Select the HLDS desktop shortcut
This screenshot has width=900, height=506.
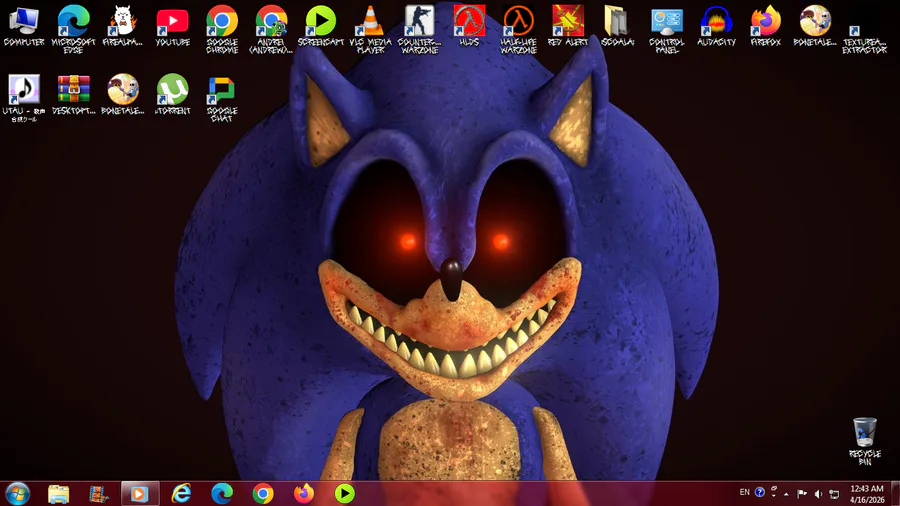point(469,26)
